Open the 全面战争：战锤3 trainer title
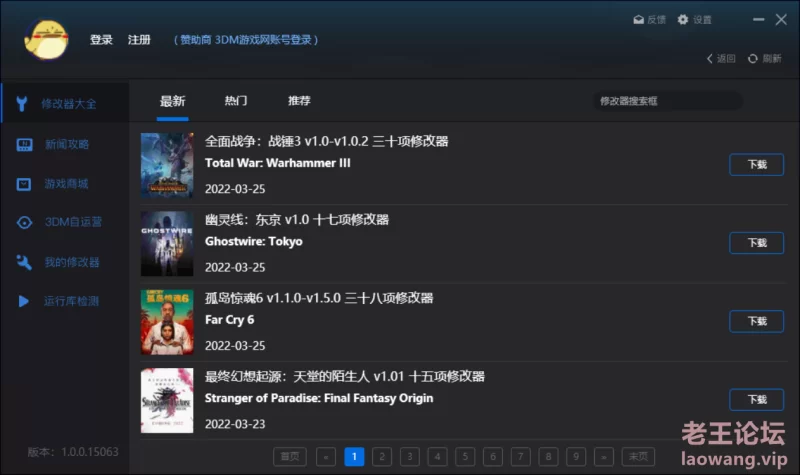 327,141
